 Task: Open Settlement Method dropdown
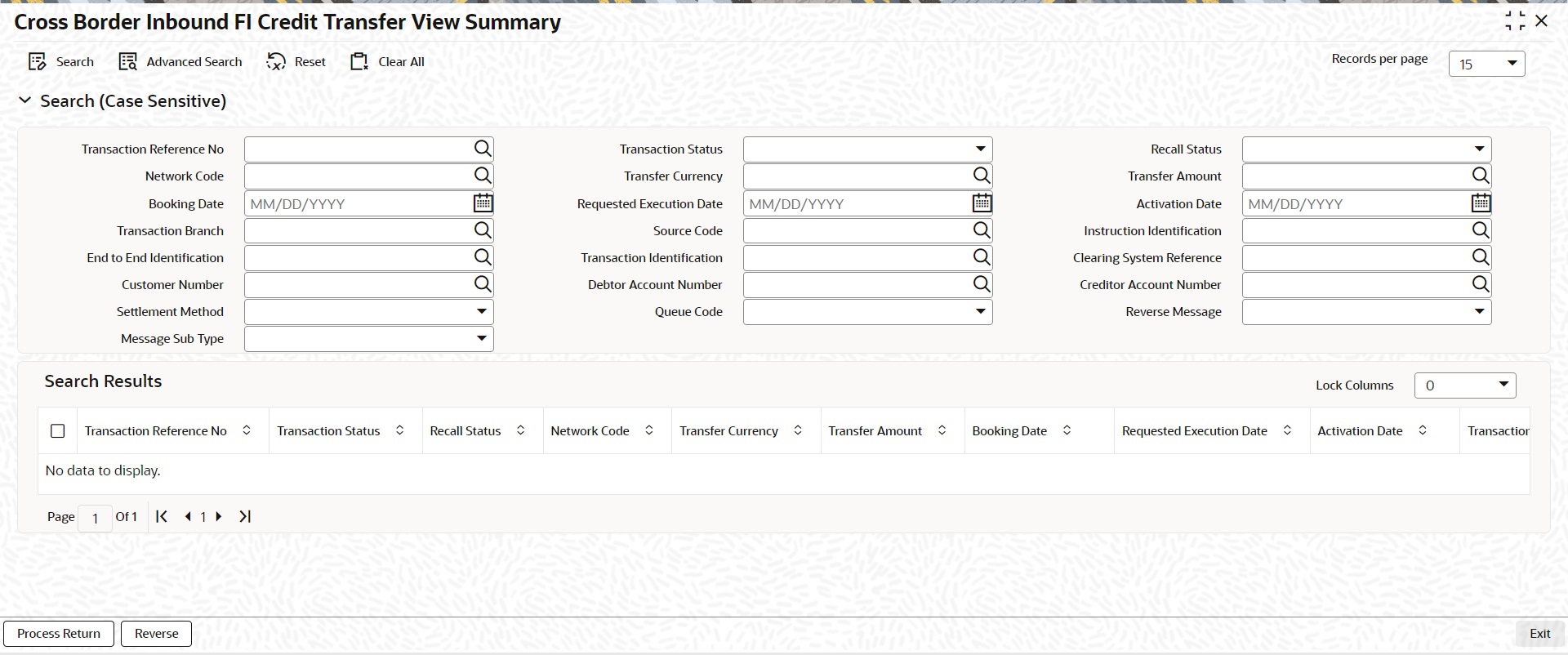pos(368,311)
